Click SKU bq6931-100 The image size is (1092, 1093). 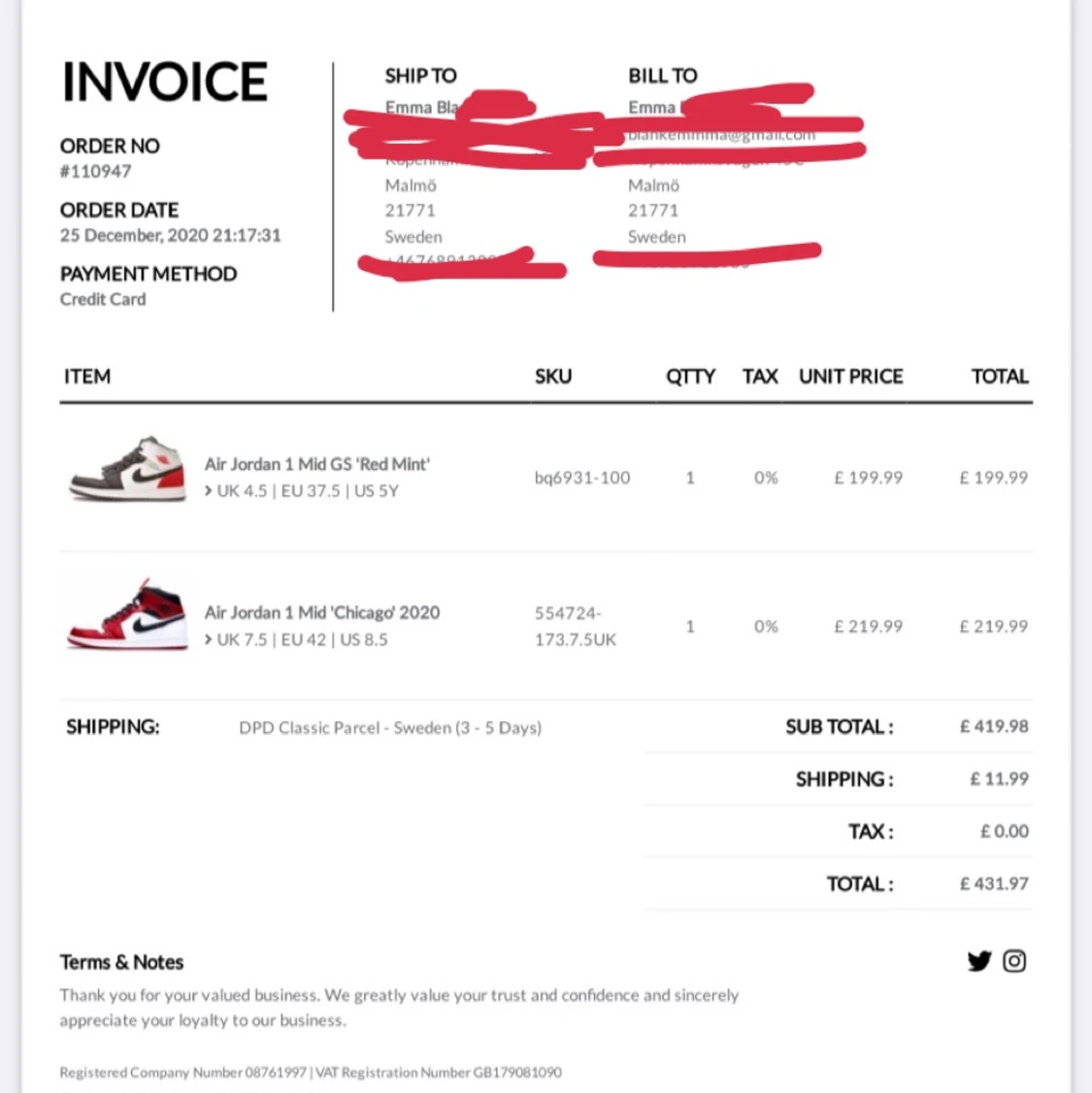[x=581, y=478]
